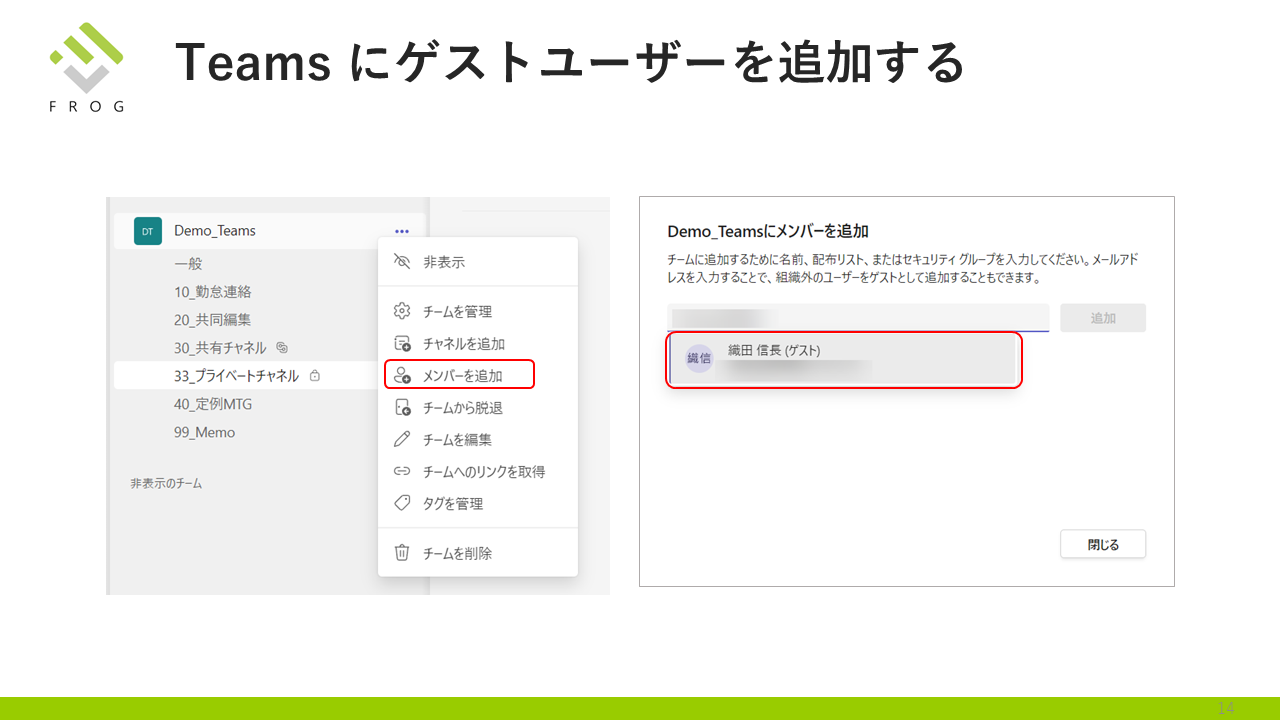Choose タグを管理 from the context menu
This screenshot has width=1280, height=720.
tap(478, 503)
